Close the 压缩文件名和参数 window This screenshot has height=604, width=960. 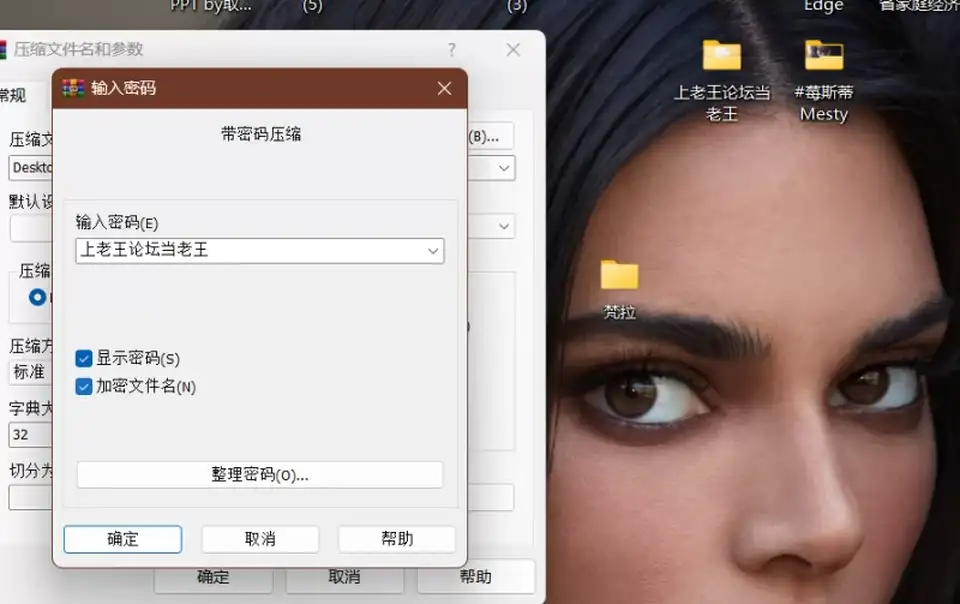pos(513,50)
